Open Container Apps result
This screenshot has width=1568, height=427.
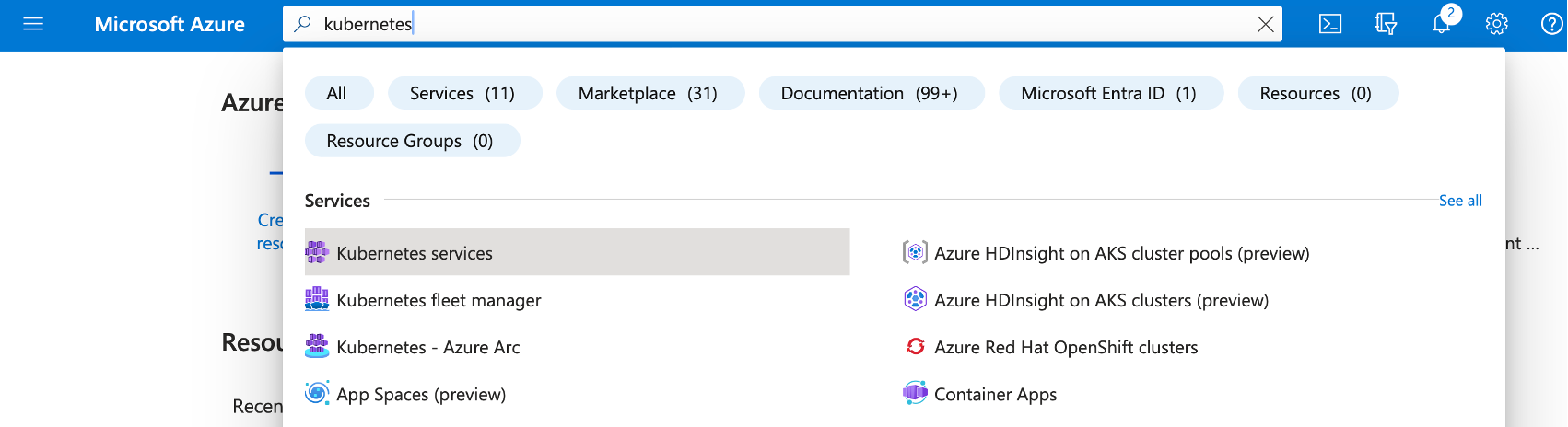point(995,394)
